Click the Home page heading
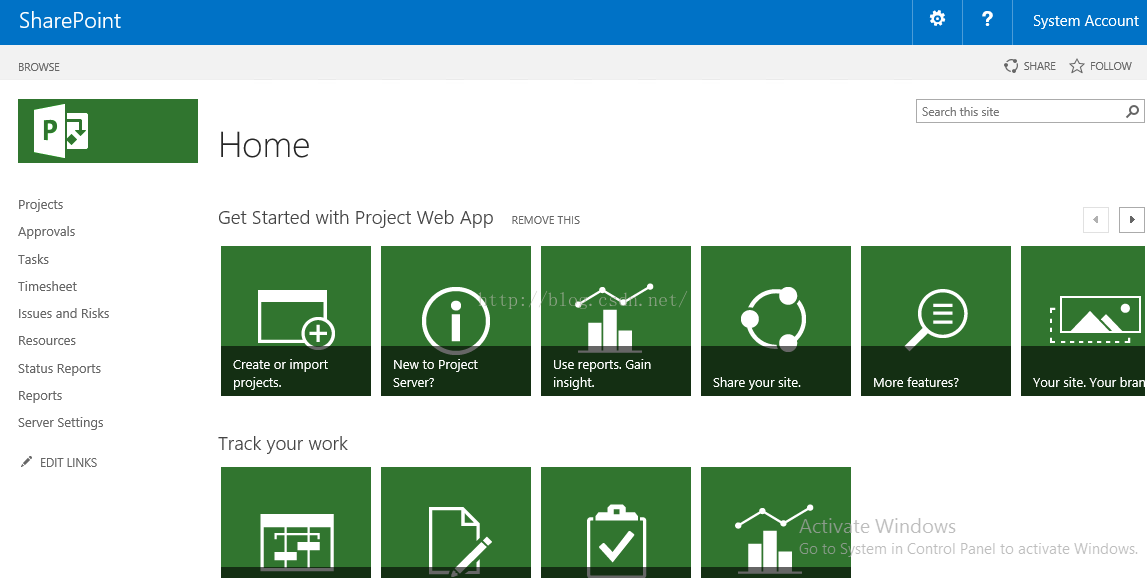 pos(264,144)
